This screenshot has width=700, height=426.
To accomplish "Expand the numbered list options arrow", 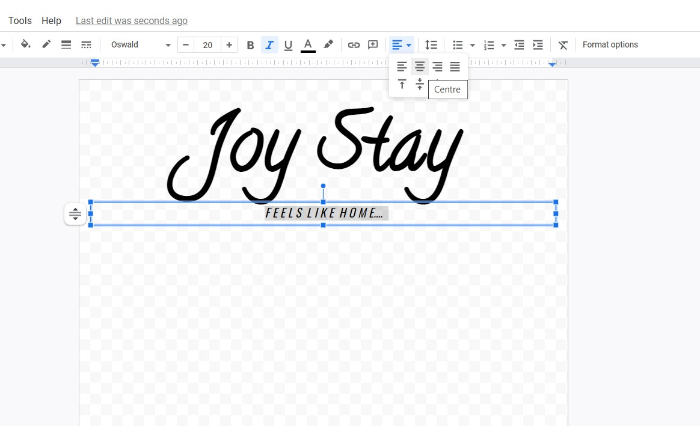I will pyautogui.click(x=503, y=45).
